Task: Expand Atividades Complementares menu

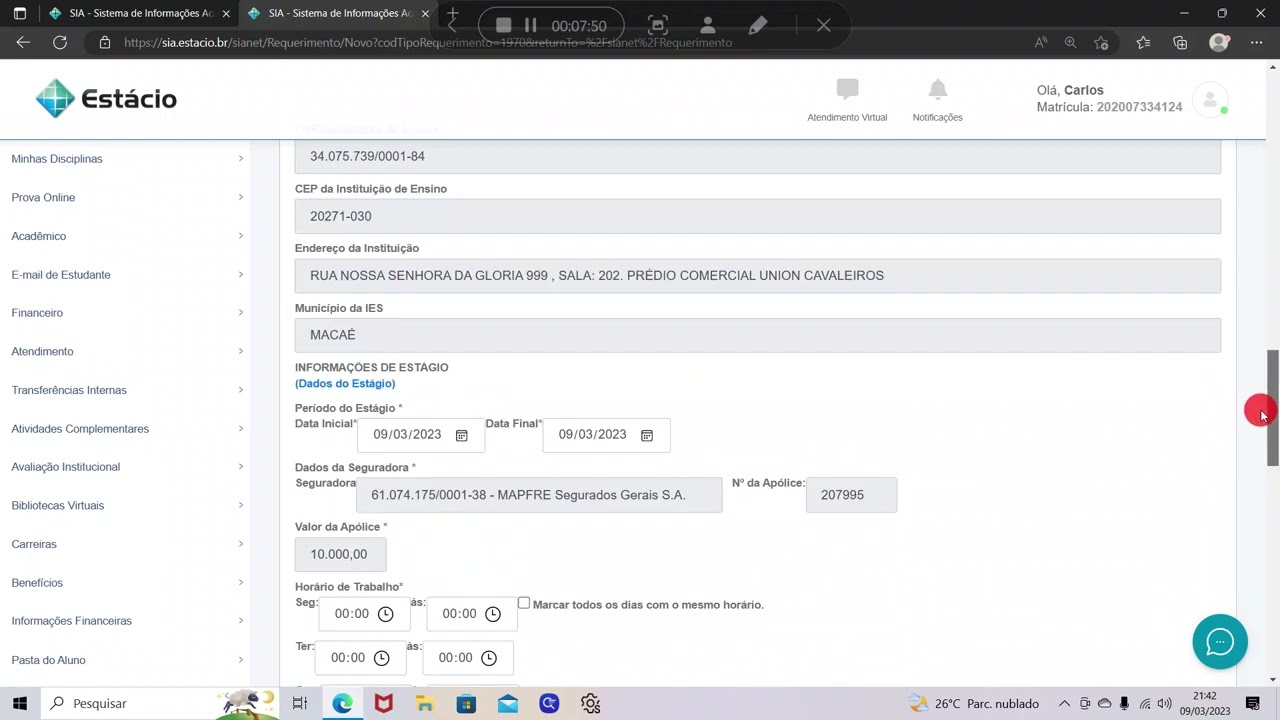Action: pos(127,428)
